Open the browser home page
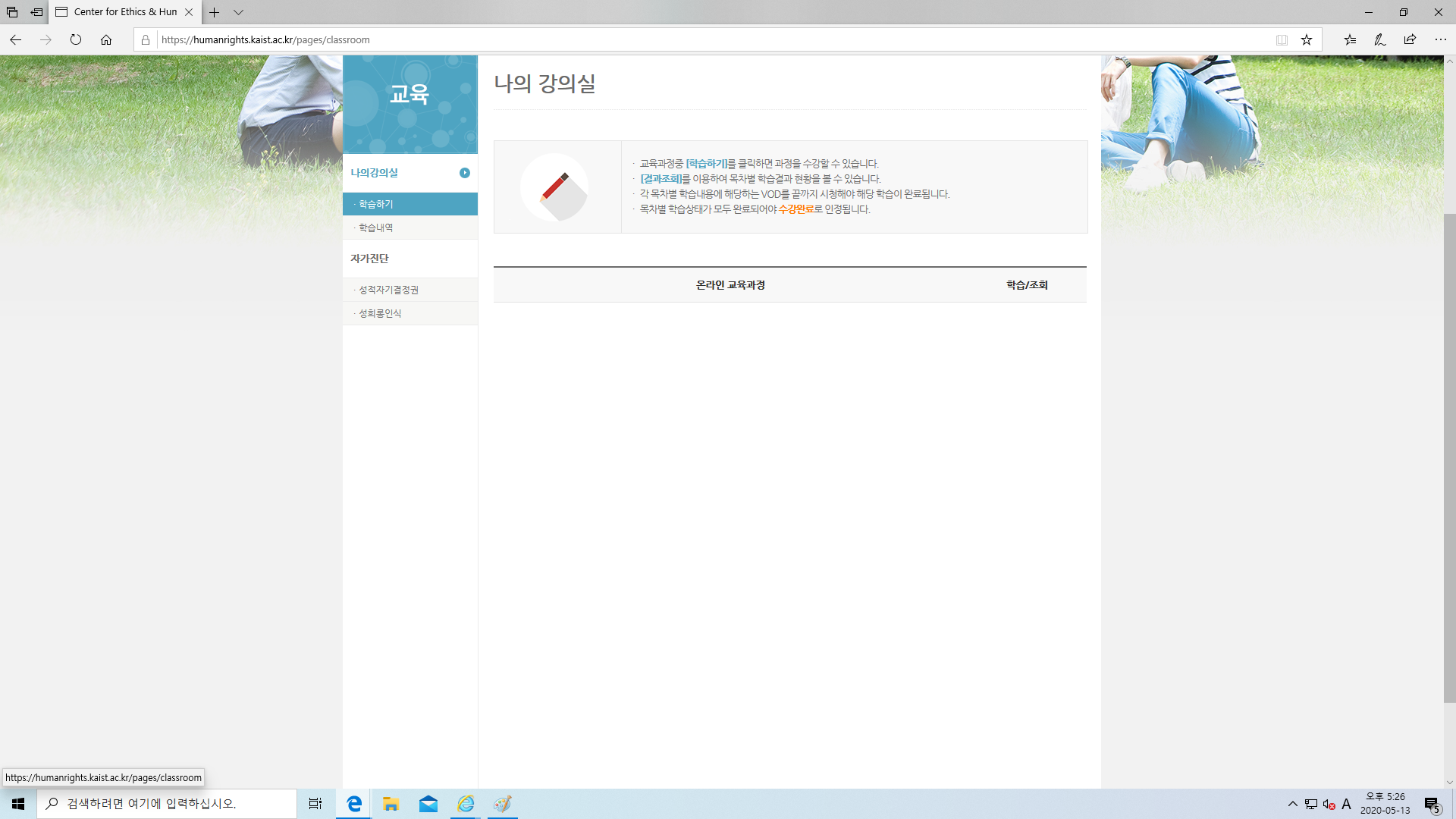Image resolution: width=1456 pixels, height=819 pixels. click(x=106, y=39)
